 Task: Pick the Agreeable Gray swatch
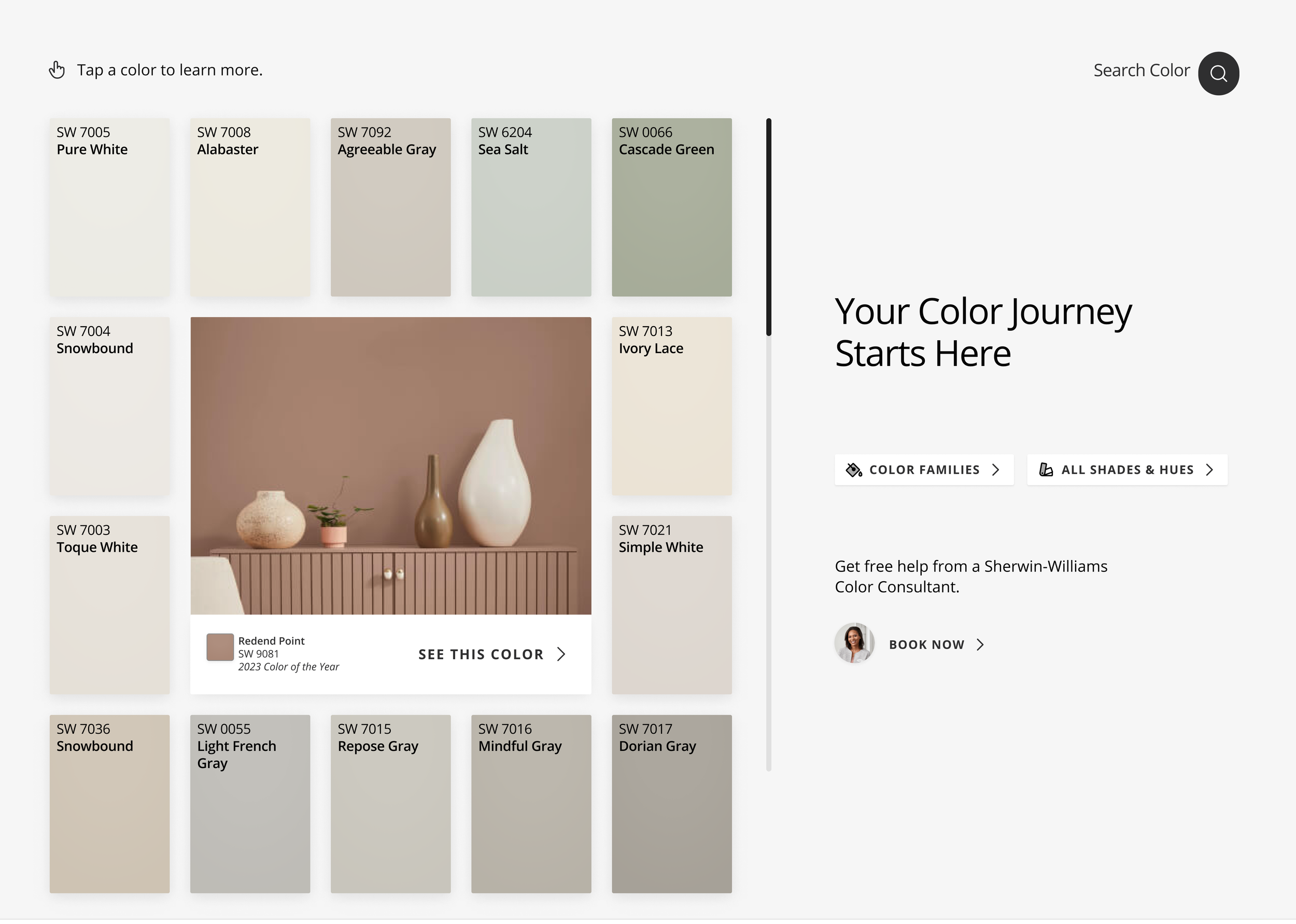pyautogui.click(x=390, y=208)
